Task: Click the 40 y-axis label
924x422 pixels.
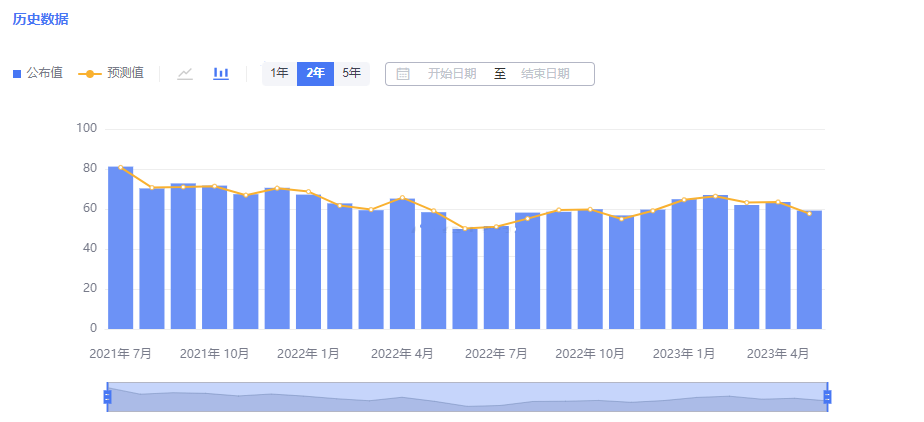Action: pyautogui.click(x=90, y=249)
